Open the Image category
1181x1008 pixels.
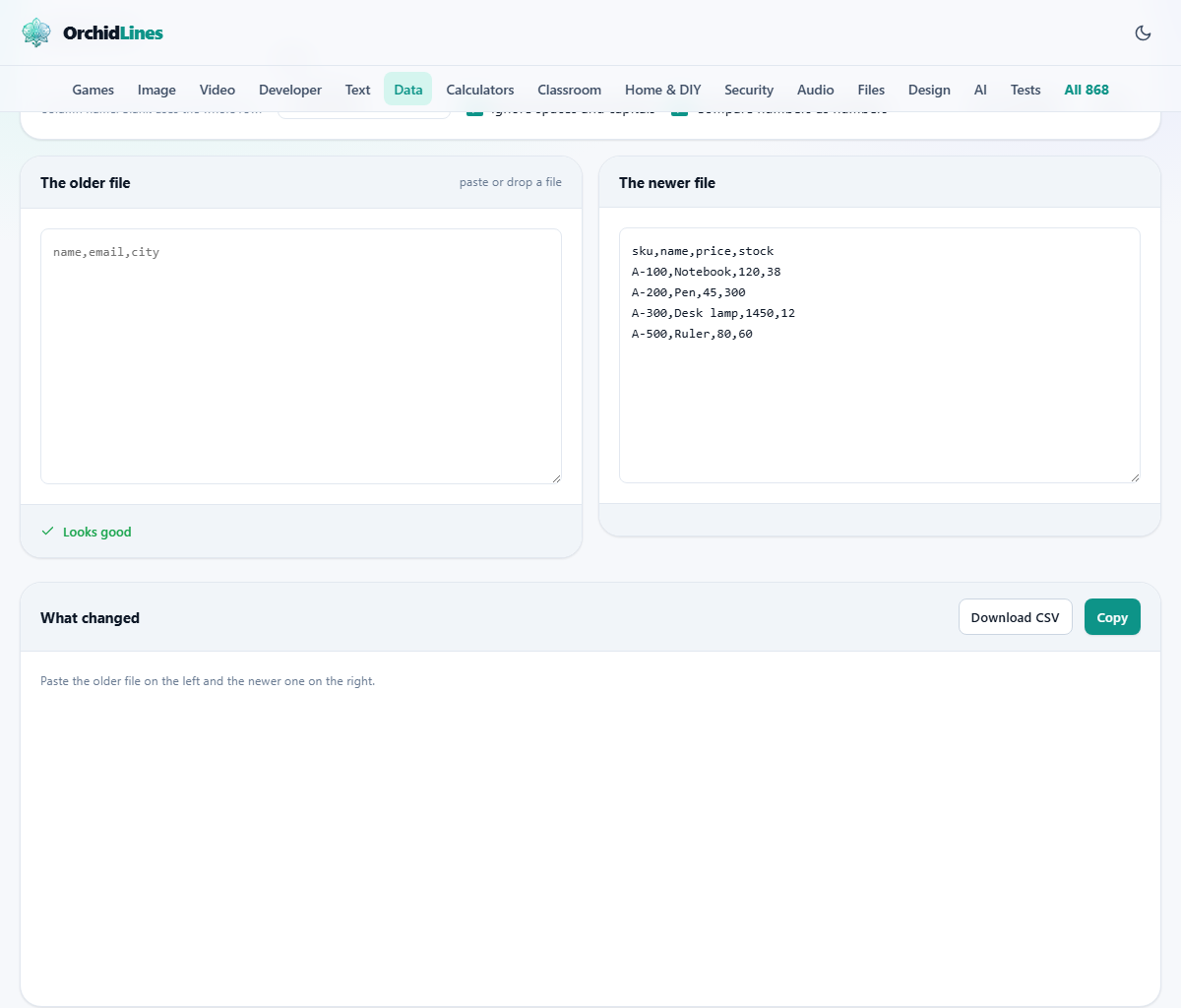click(x=156, y=90)
